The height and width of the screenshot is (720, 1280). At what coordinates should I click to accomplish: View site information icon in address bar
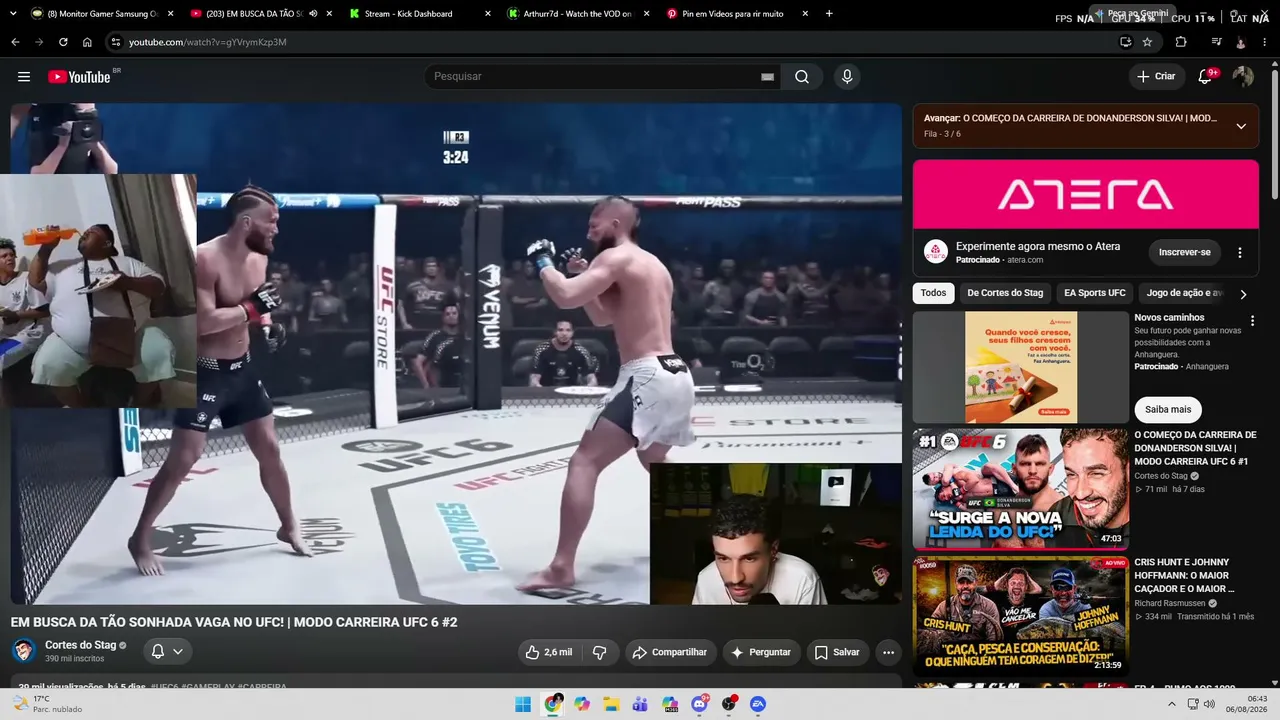click(116, 42)
